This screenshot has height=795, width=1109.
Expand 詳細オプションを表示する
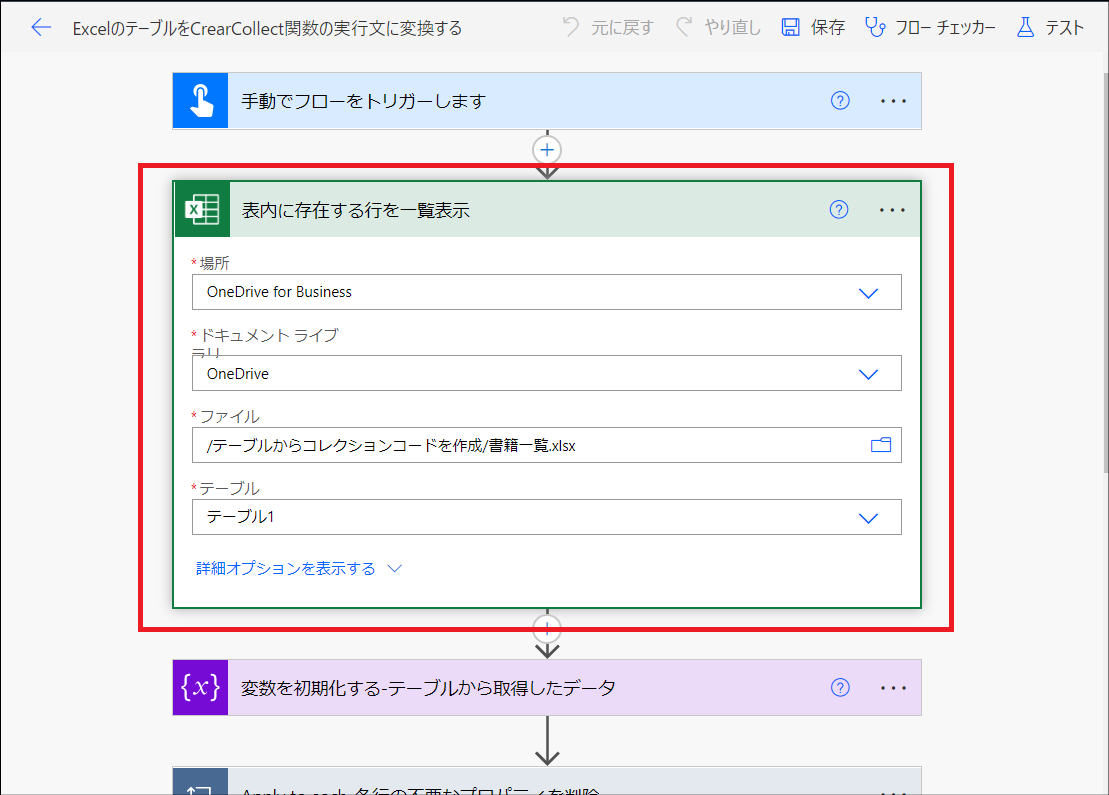pyautogui.click(x=298, y=569)
